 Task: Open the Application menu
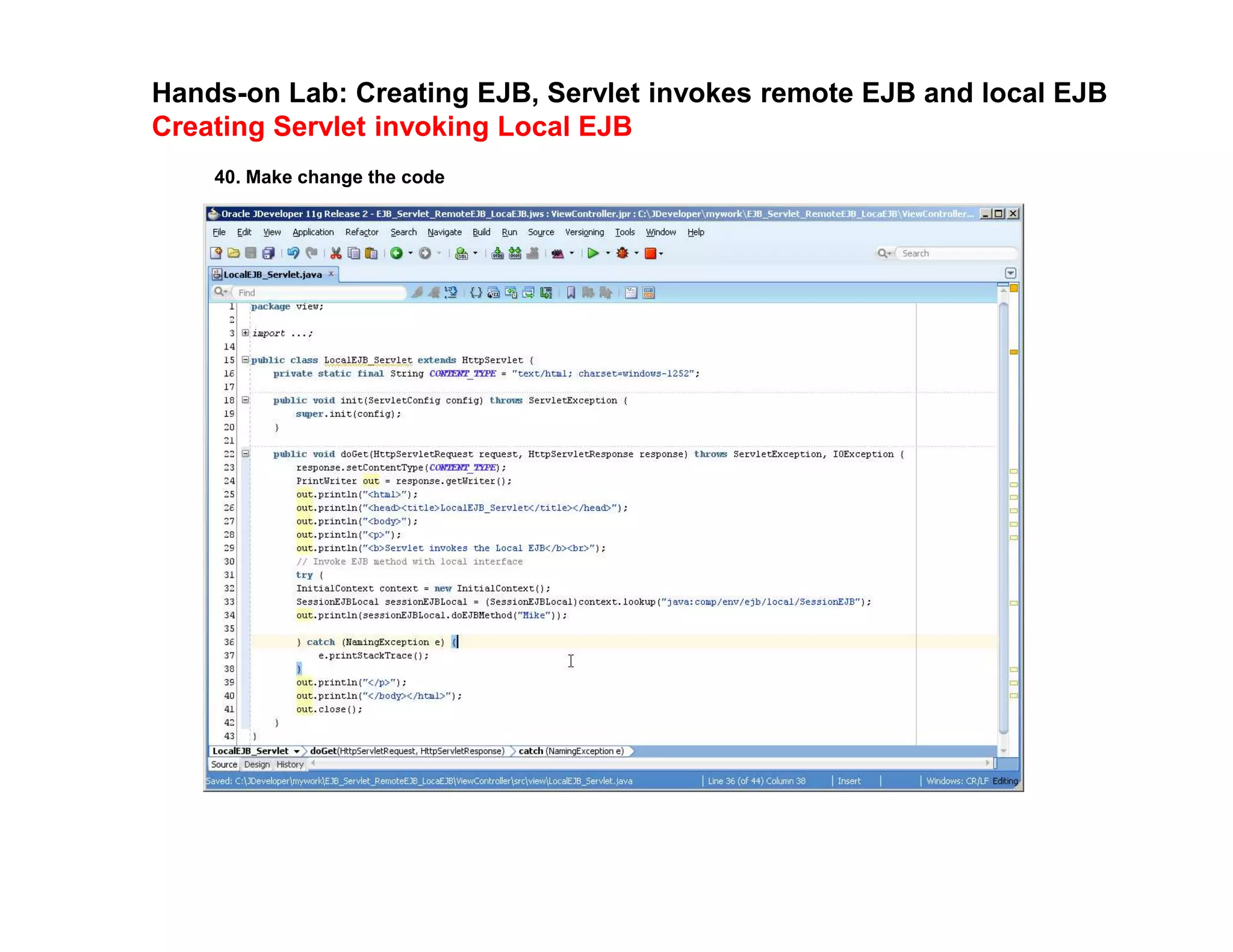click(x=313, y=232)
